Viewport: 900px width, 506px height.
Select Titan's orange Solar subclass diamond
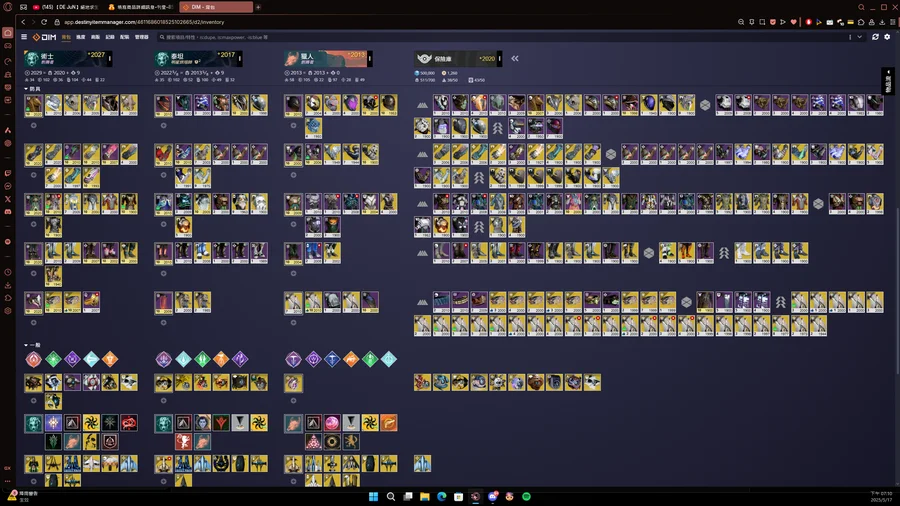221,359
